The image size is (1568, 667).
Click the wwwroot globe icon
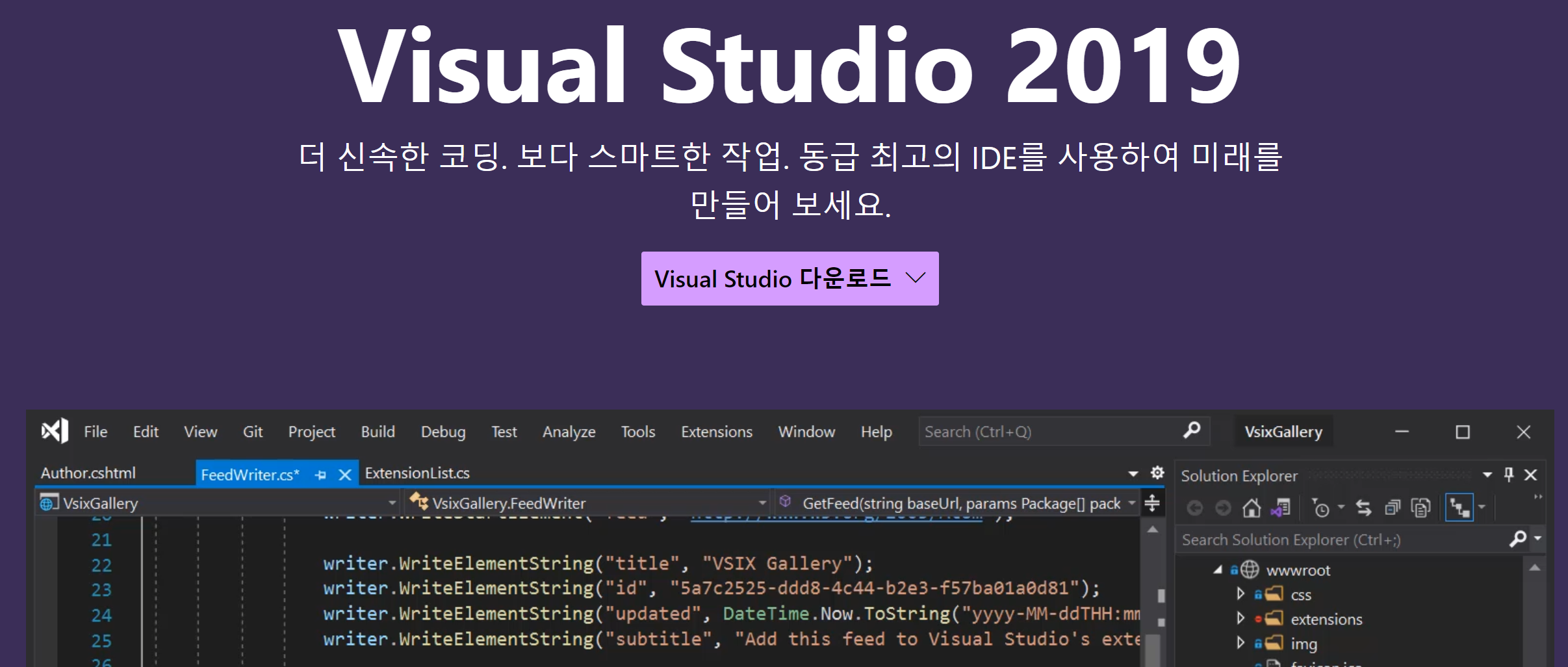point(1250,570)
